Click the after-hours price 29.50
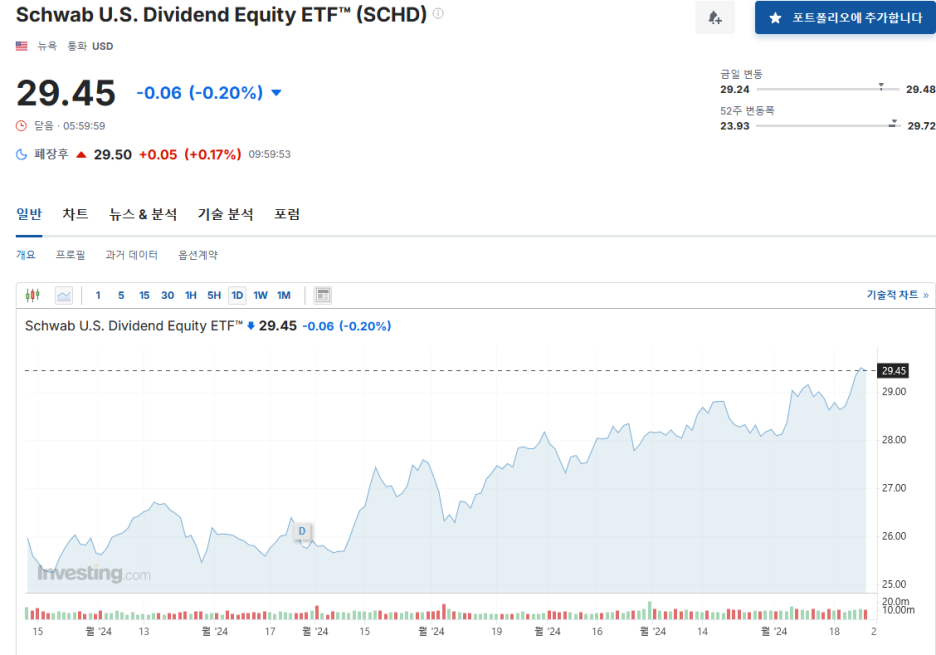936x655 pixels. click(113, 155)
